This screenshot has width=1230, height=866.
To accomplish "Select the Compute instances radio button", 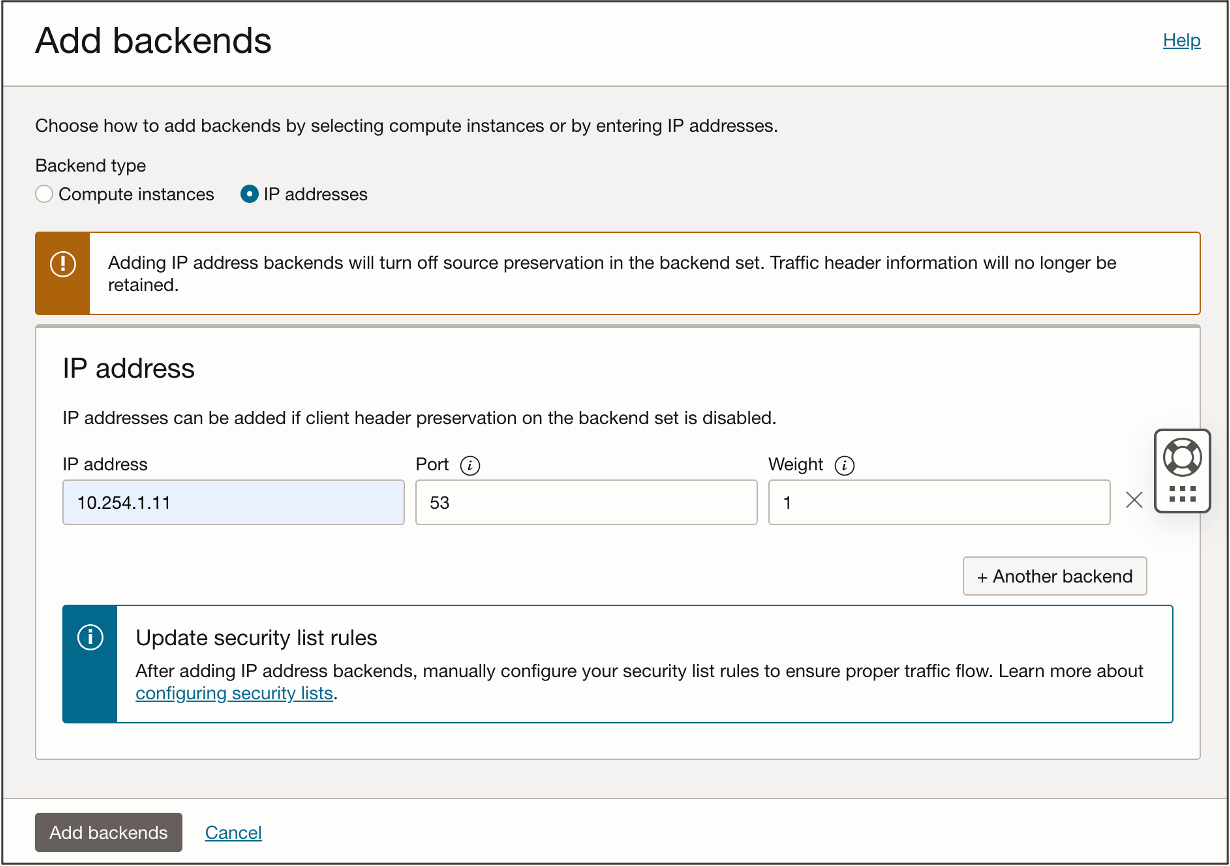I will click(x=43, y=194).
